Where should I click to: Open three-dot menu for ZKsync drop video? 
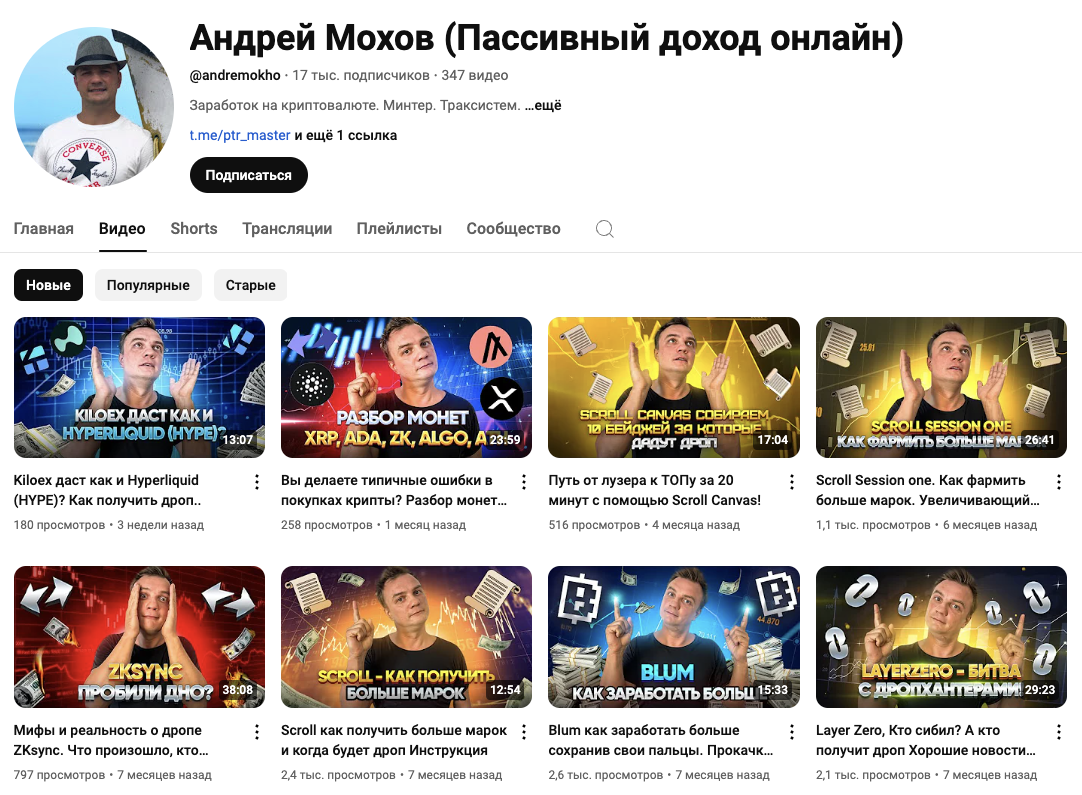coord(257,732)
